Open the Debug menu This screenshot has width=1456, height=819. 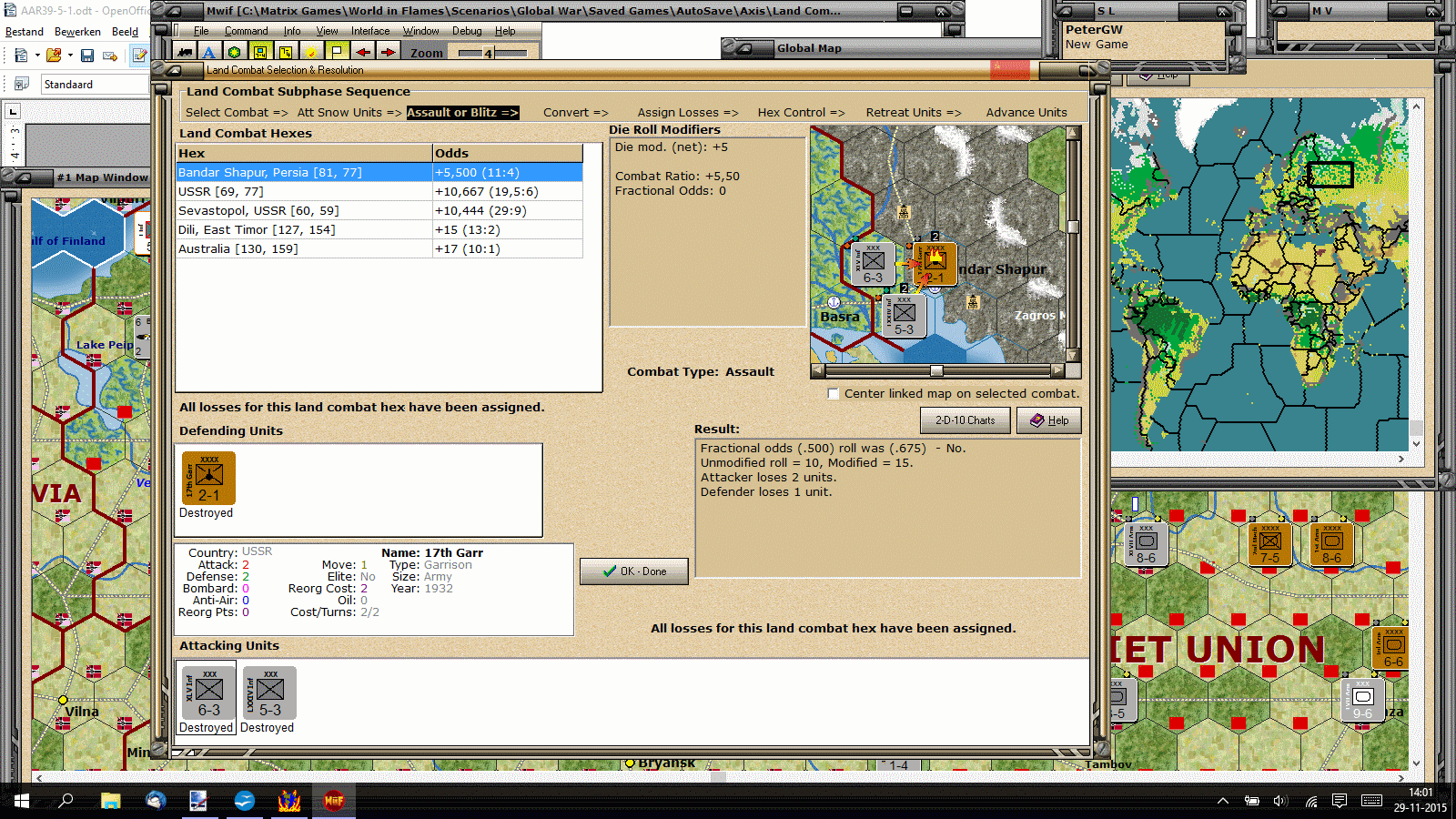[x=467, y=31]
